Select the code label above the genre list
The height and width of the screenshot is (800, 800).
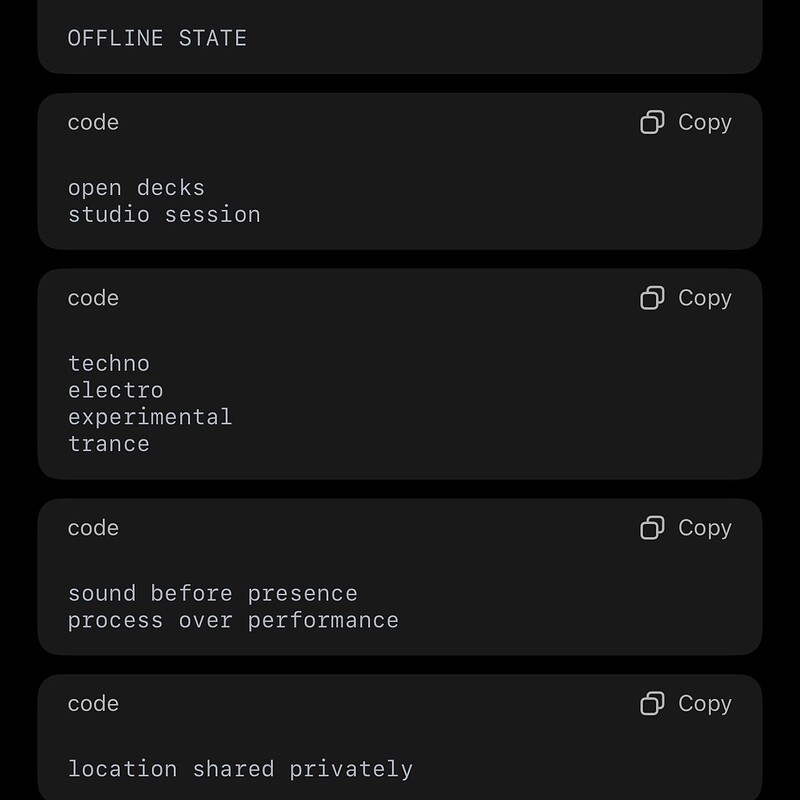point(92,297)
